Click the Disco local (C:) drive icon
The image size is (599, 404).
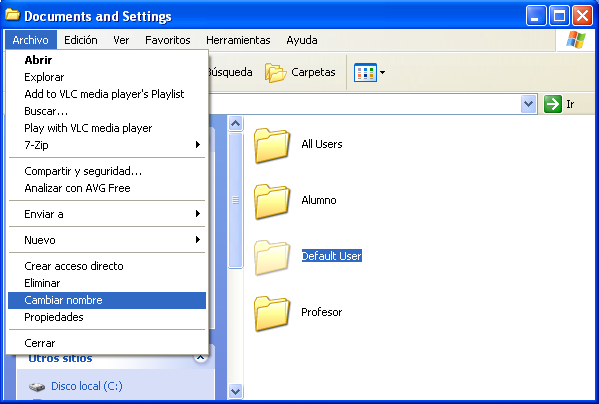tap(37, 387)
